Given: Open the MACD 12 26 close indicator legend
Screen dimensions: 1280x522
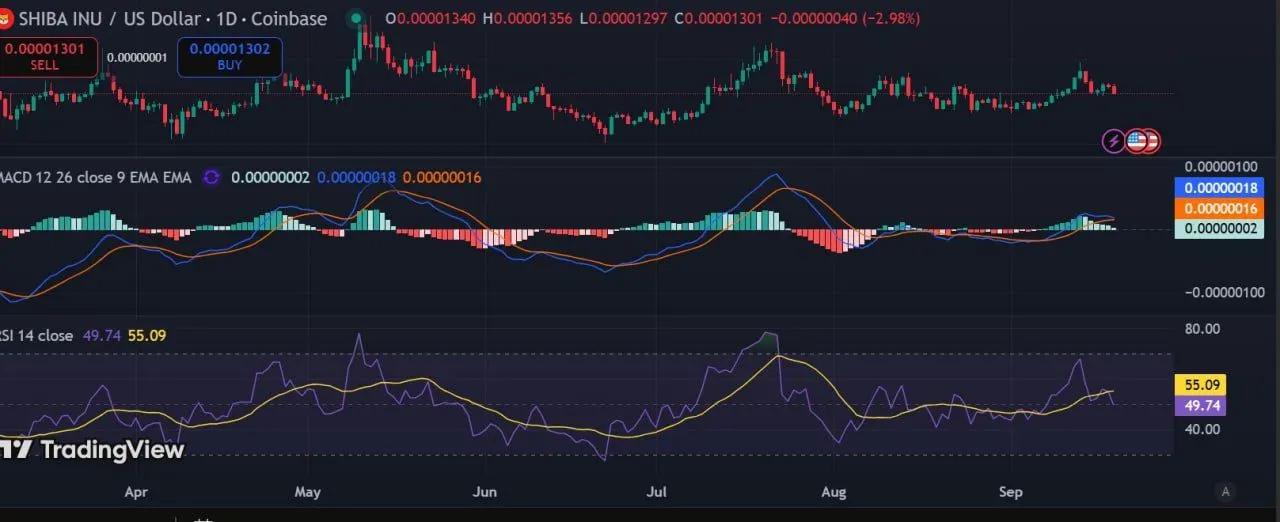Looking at the screenshot, I should point(96,177).
